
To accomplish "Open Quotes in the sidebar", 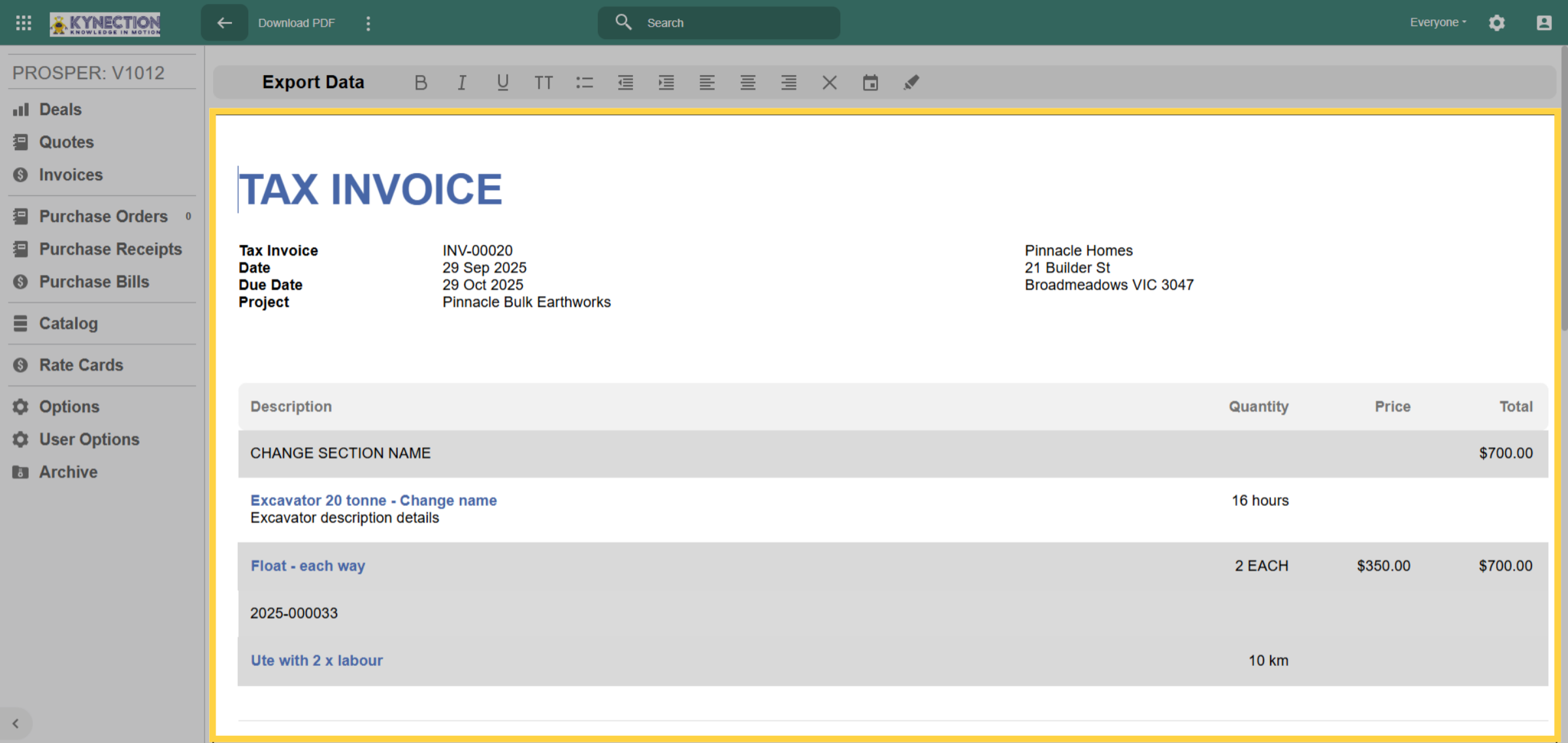I will tap(66, 142).
